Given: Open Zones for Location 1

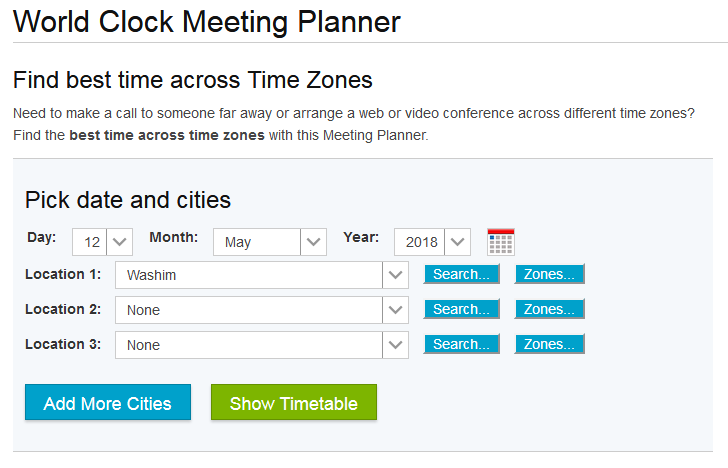Looking at the screenshot, I should pyautogui.click(x=549, y=274).
